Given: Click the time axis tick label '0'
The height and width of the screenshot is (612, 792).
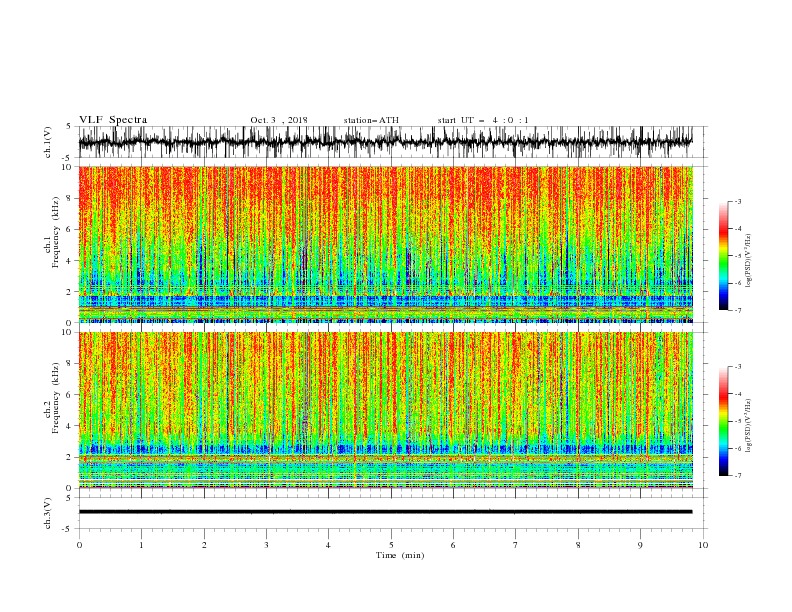Looking at the screenshot, I should coord(79,545).
